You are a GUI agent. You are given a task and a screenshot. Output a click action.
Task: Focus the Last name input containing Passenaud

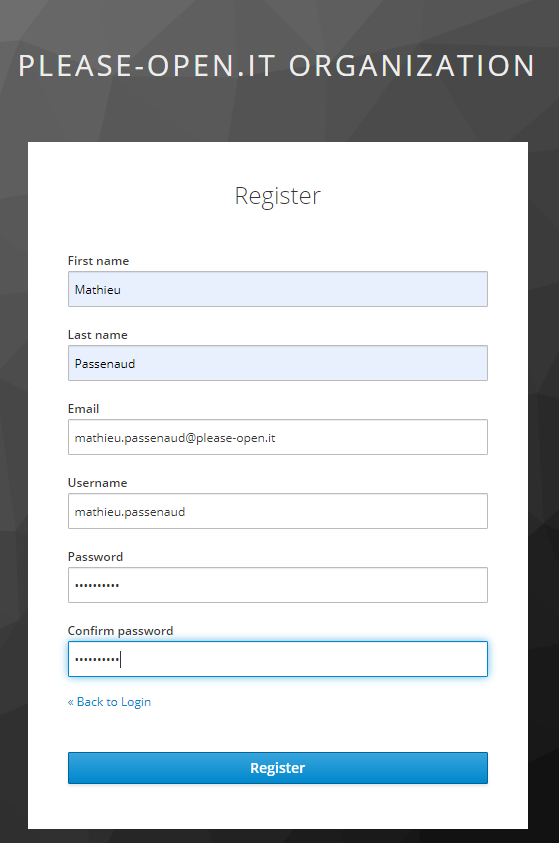coord(277,363)
